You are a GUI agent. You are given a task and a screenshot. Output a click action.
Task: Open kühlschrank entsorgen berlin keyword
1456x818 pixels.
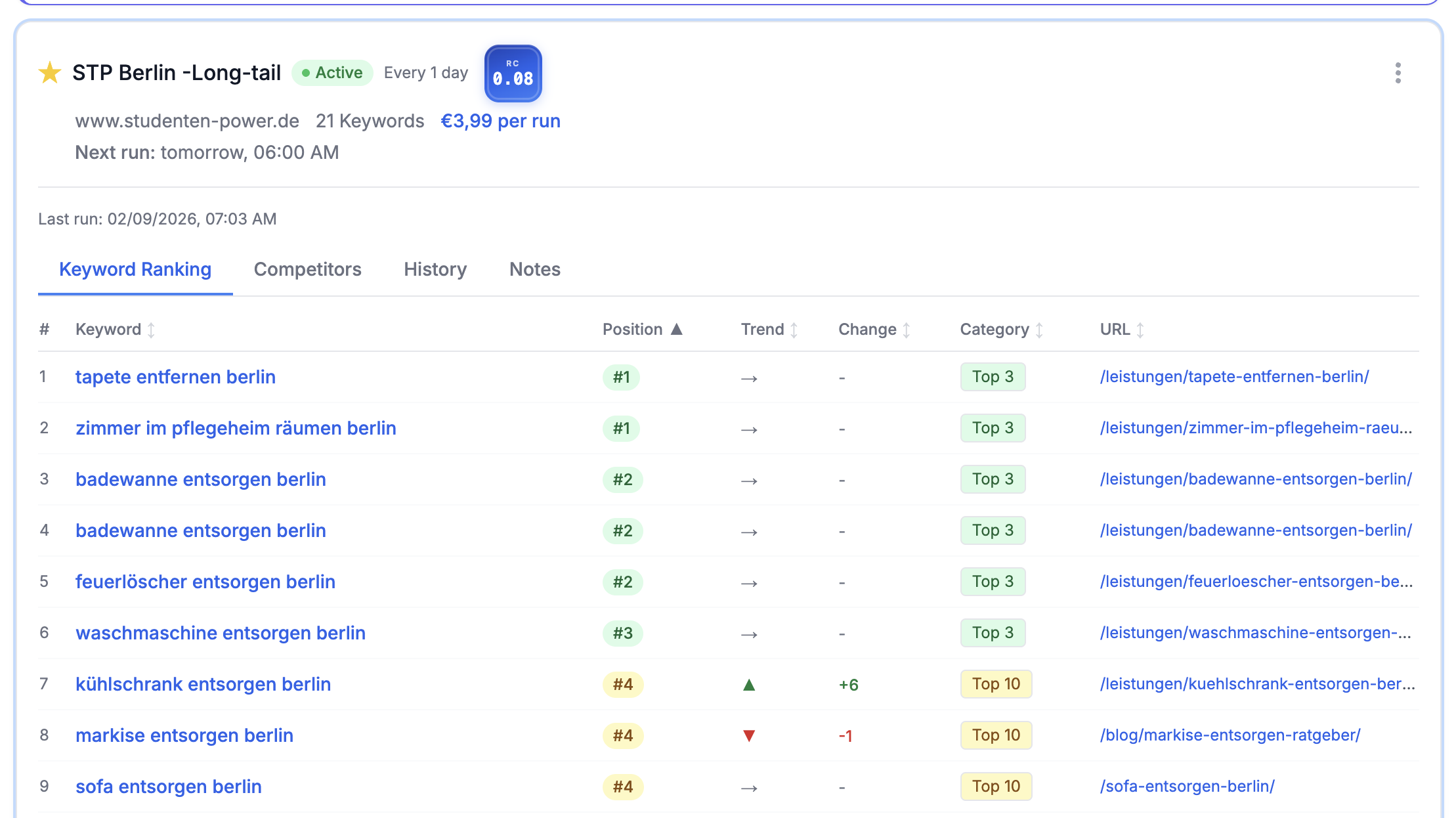203,684
